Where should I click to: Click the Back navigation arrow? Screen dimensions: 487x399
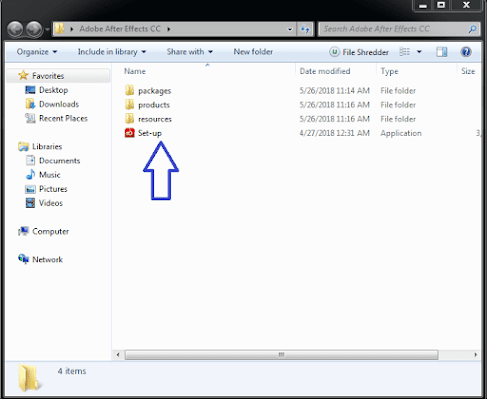(x=15, y=29)
